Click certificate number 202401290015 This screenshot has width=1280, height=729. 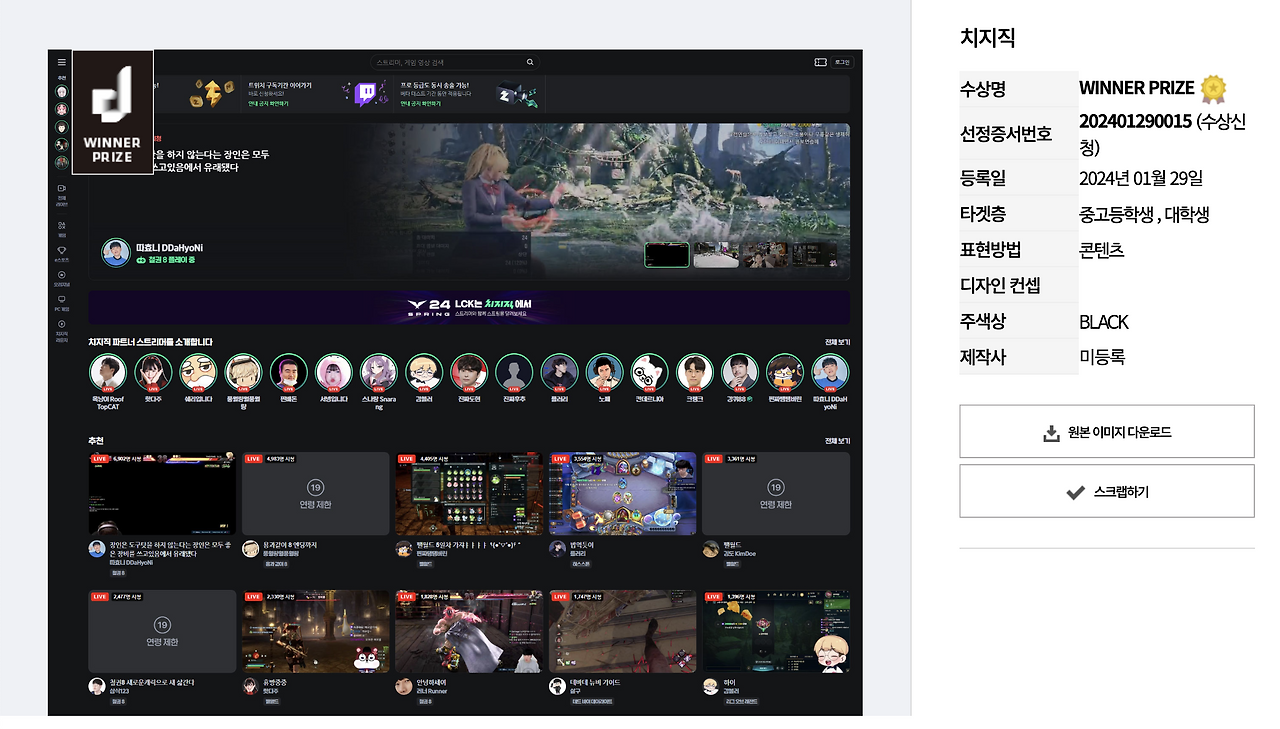coord(1135,121)
